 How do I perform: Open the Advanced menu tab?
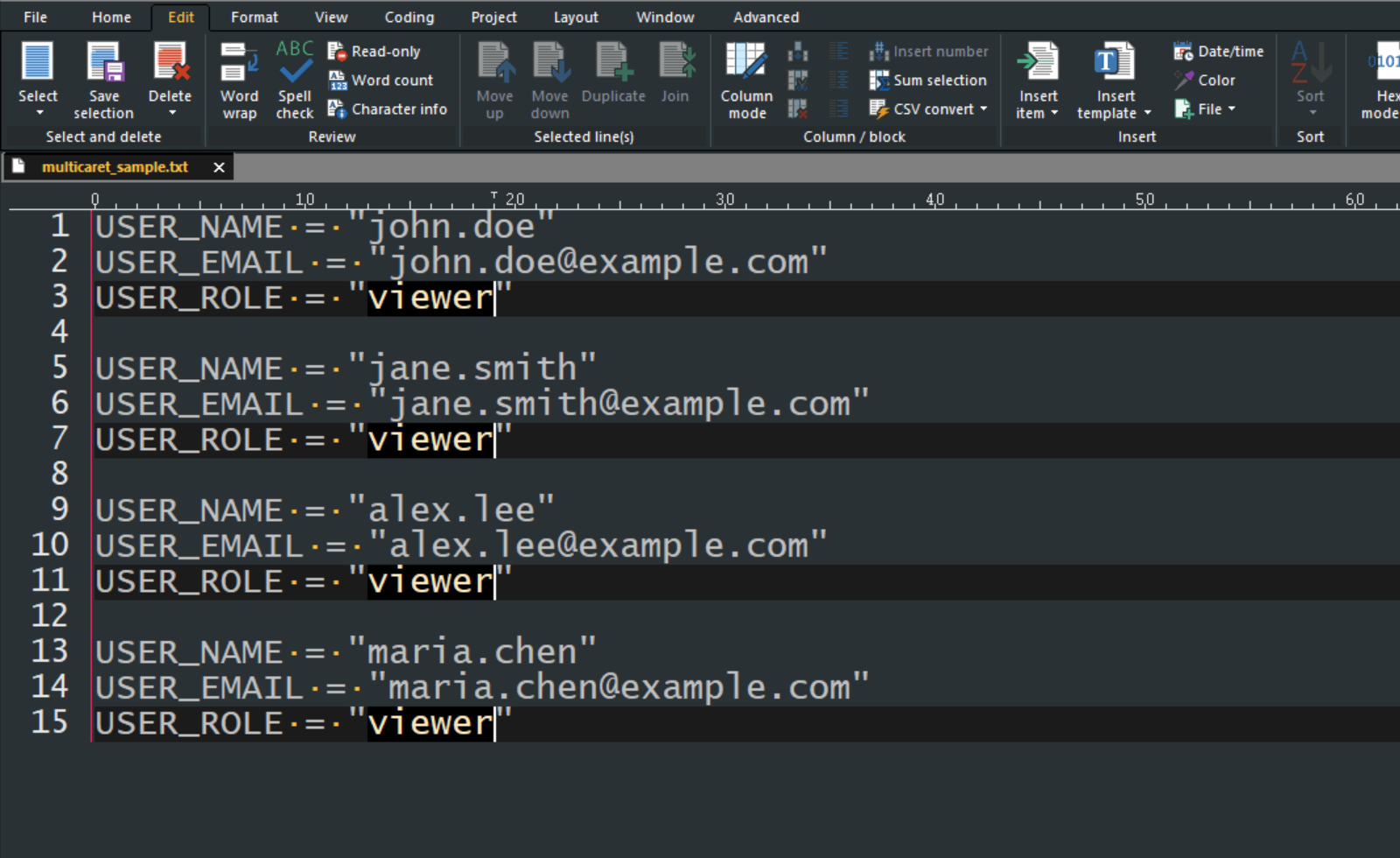pyautogui.click(x=766, y=18)
